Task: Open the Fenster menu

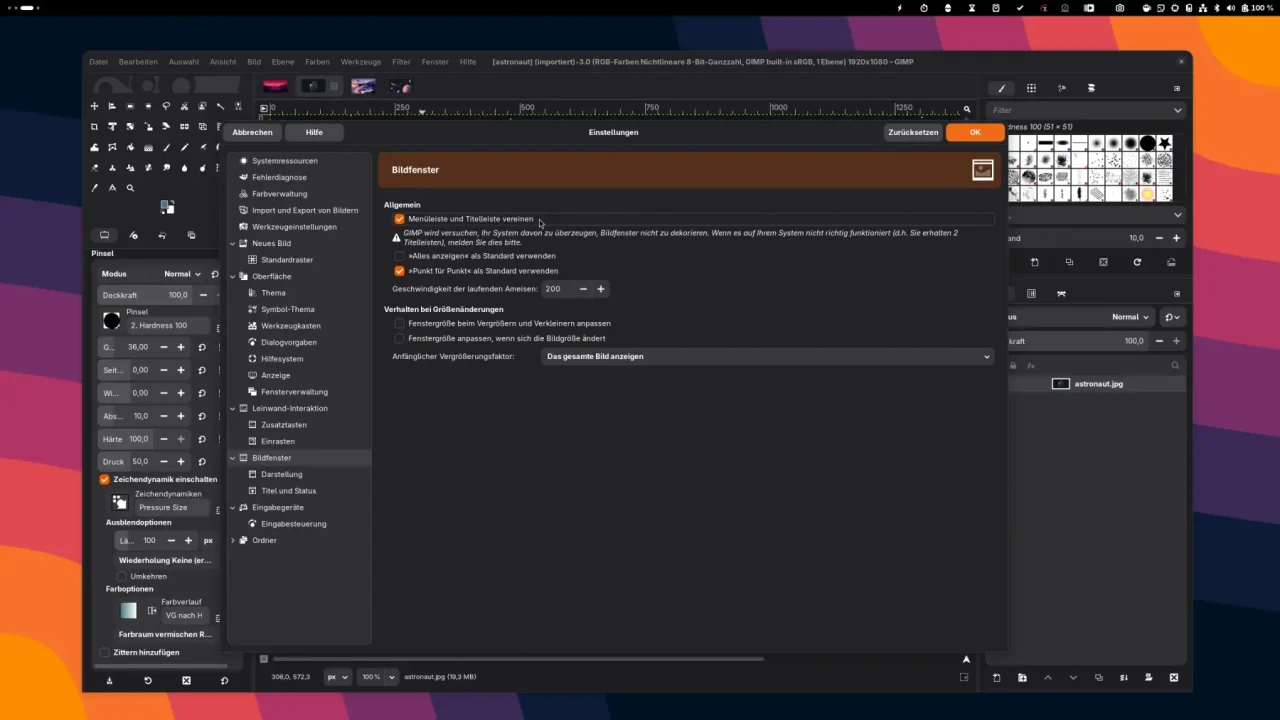Action: click(434, 61)
